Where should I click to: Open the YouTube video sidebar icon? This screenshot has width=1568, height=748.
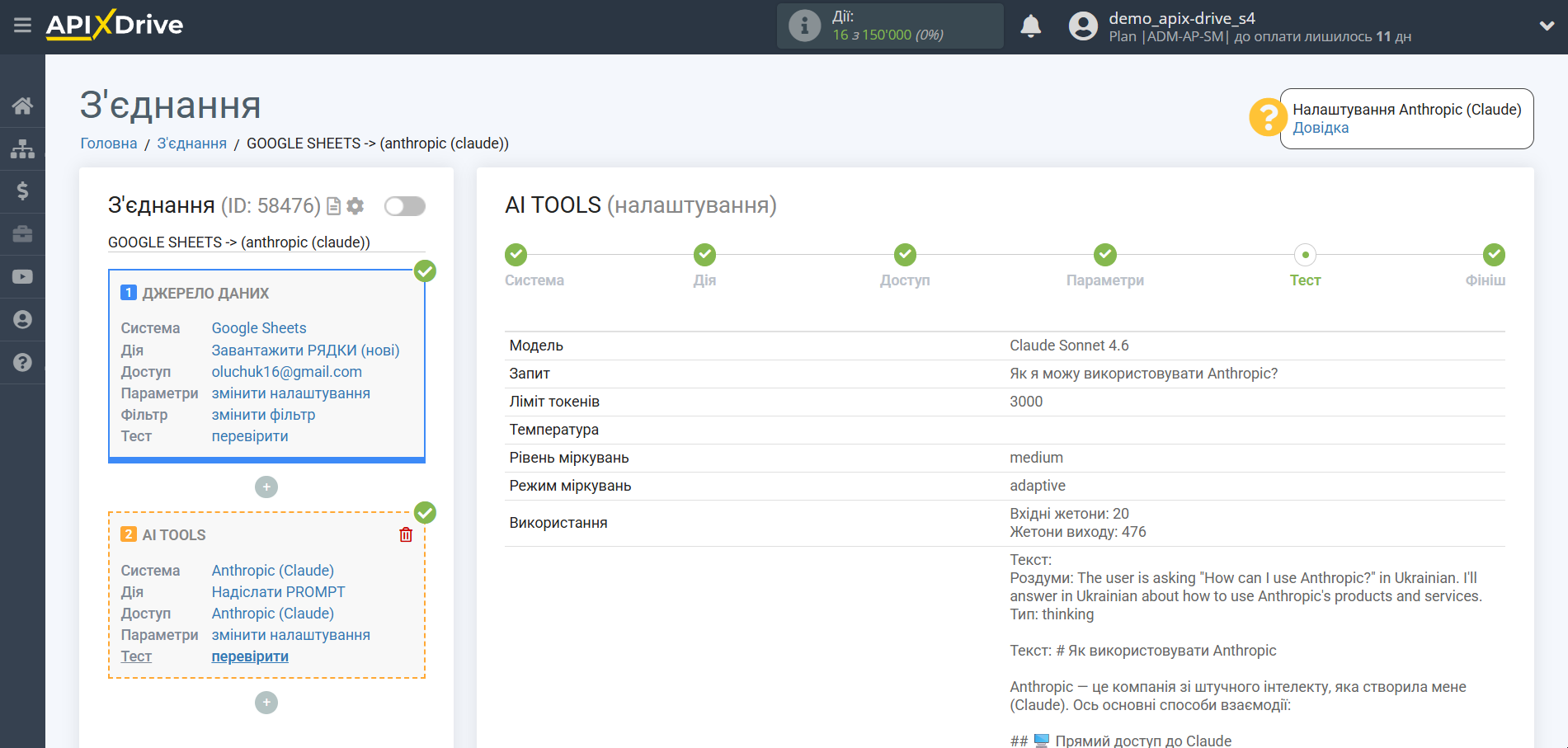tap(22, 277)
